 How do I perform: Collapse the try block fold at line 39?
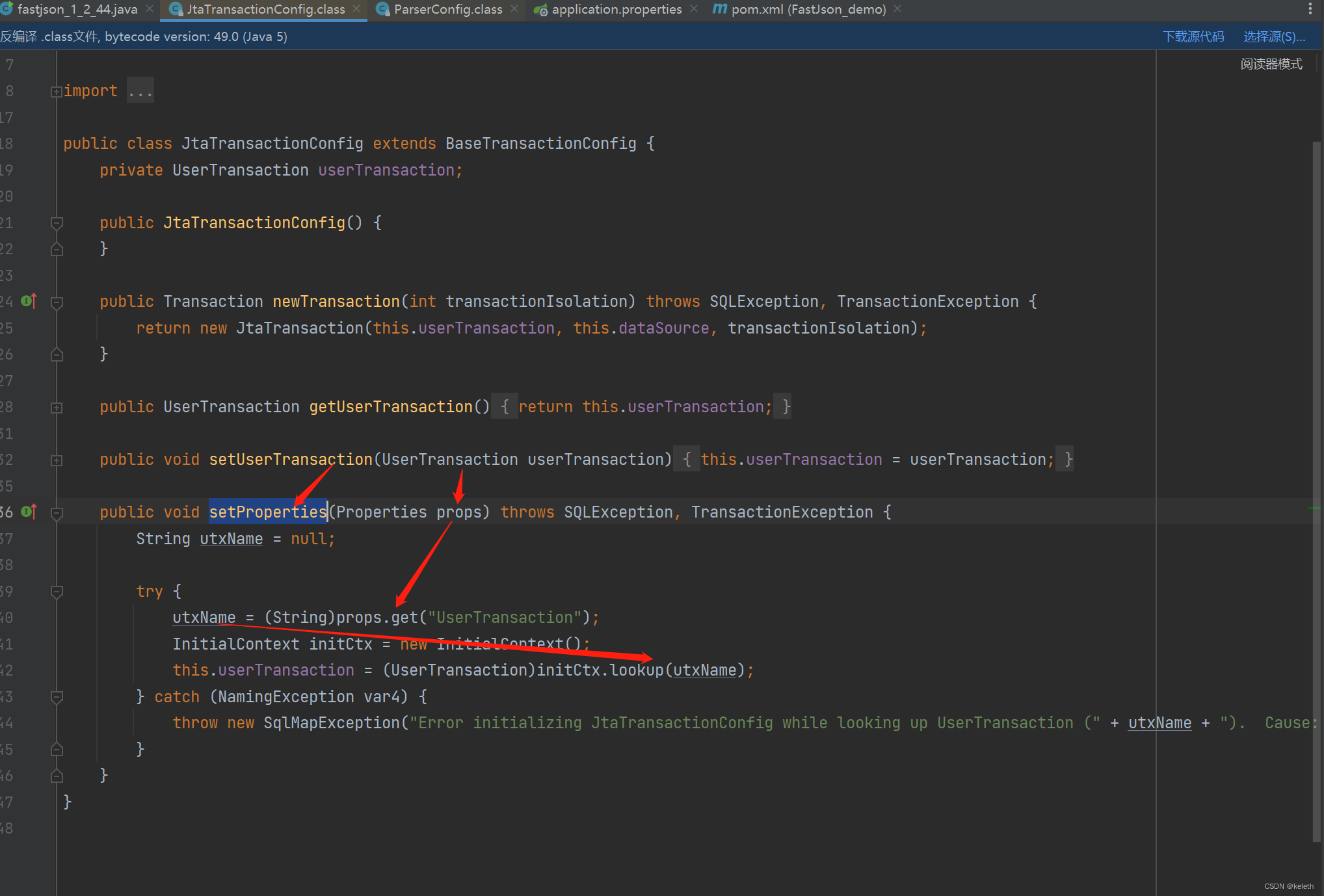56,591
